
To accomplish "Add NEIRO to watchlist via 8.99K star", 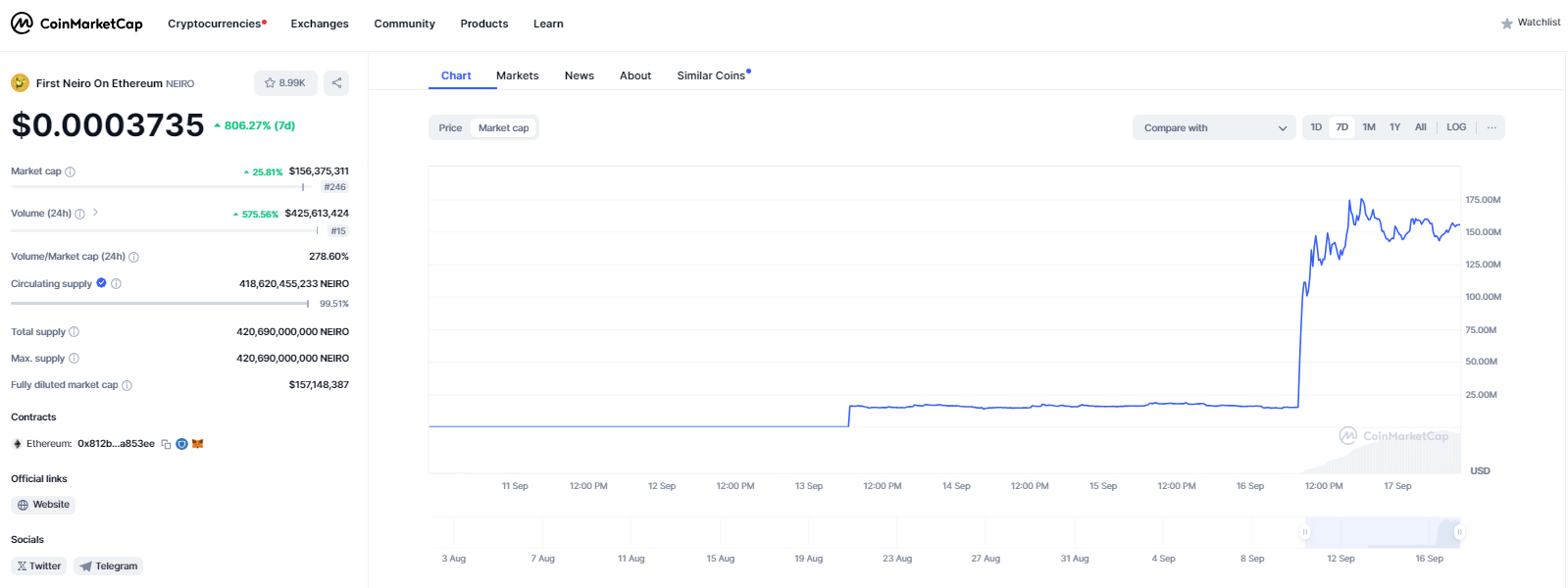I will tap(285, 83).
